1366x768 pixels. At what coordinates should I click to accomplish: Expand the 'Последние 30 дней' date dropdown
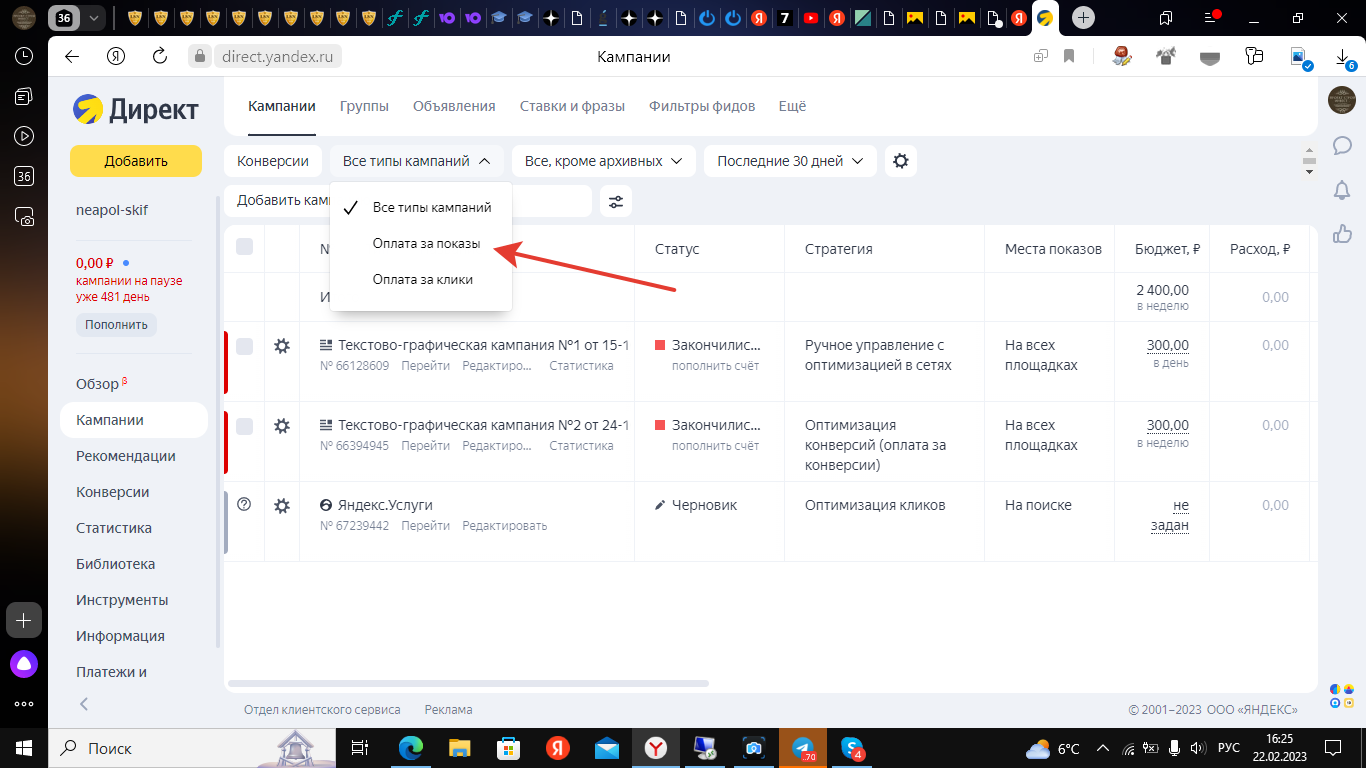(x=789, y=160)
